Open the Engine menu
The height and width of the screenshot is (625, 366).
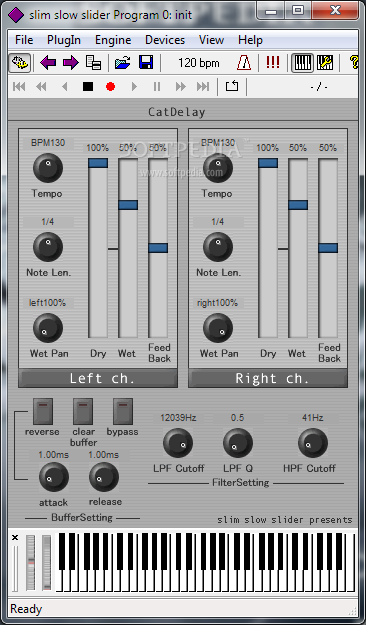tap(113, 40)
